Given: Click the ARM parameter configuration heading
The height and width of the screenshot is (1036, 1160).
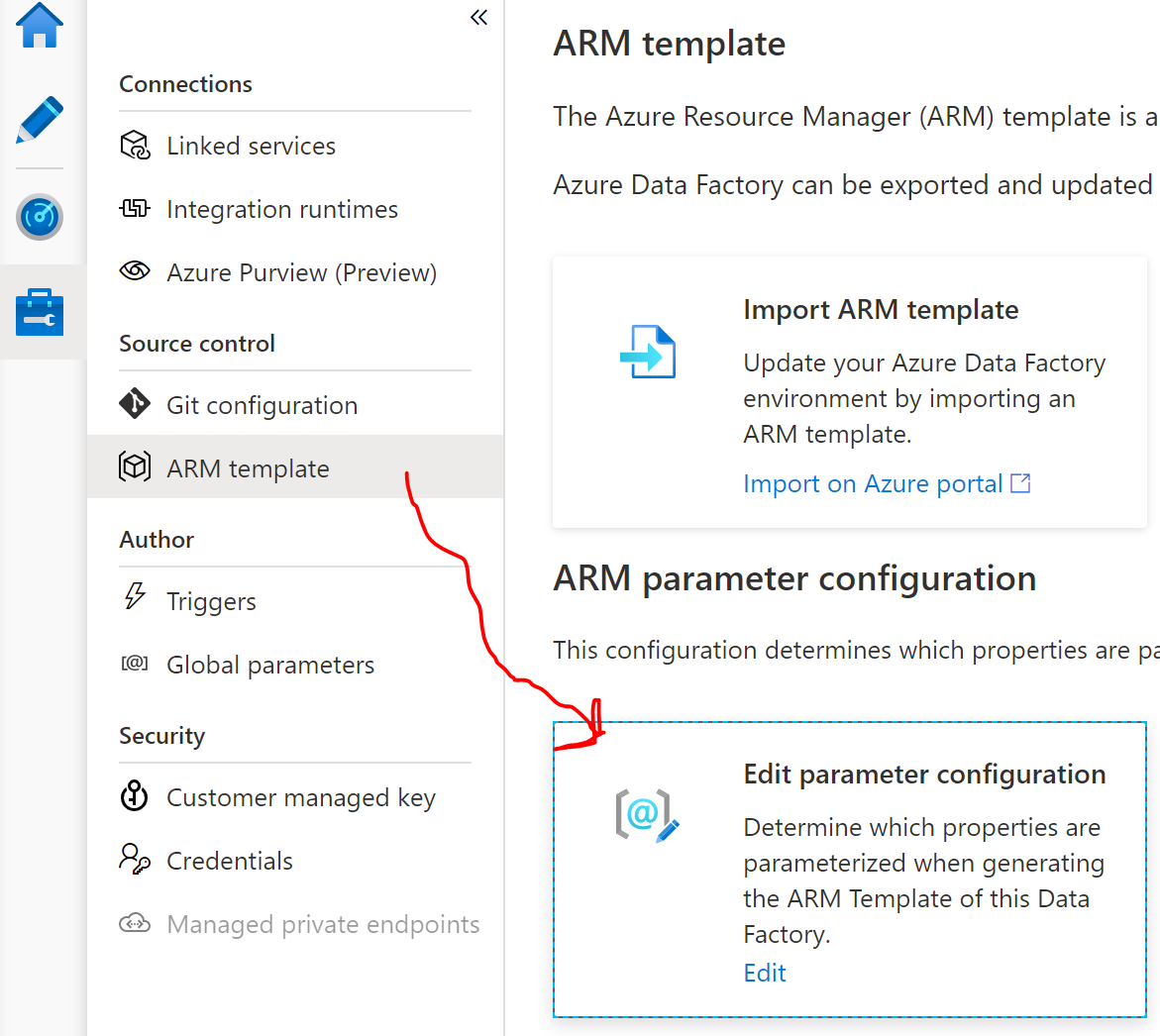Looking at the screenshot, I should 794,578.
